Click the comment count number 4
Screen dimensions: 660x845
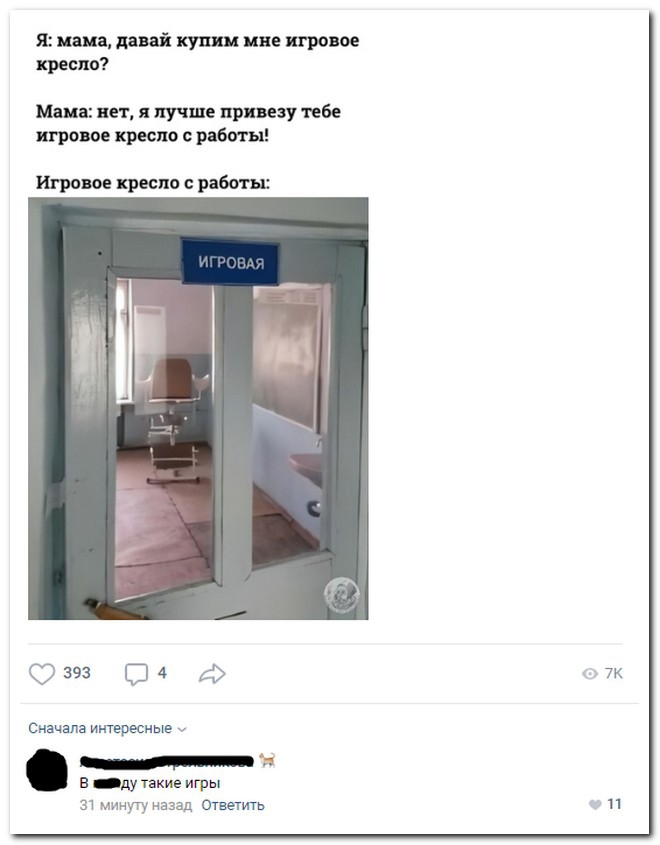pos(162,673)
